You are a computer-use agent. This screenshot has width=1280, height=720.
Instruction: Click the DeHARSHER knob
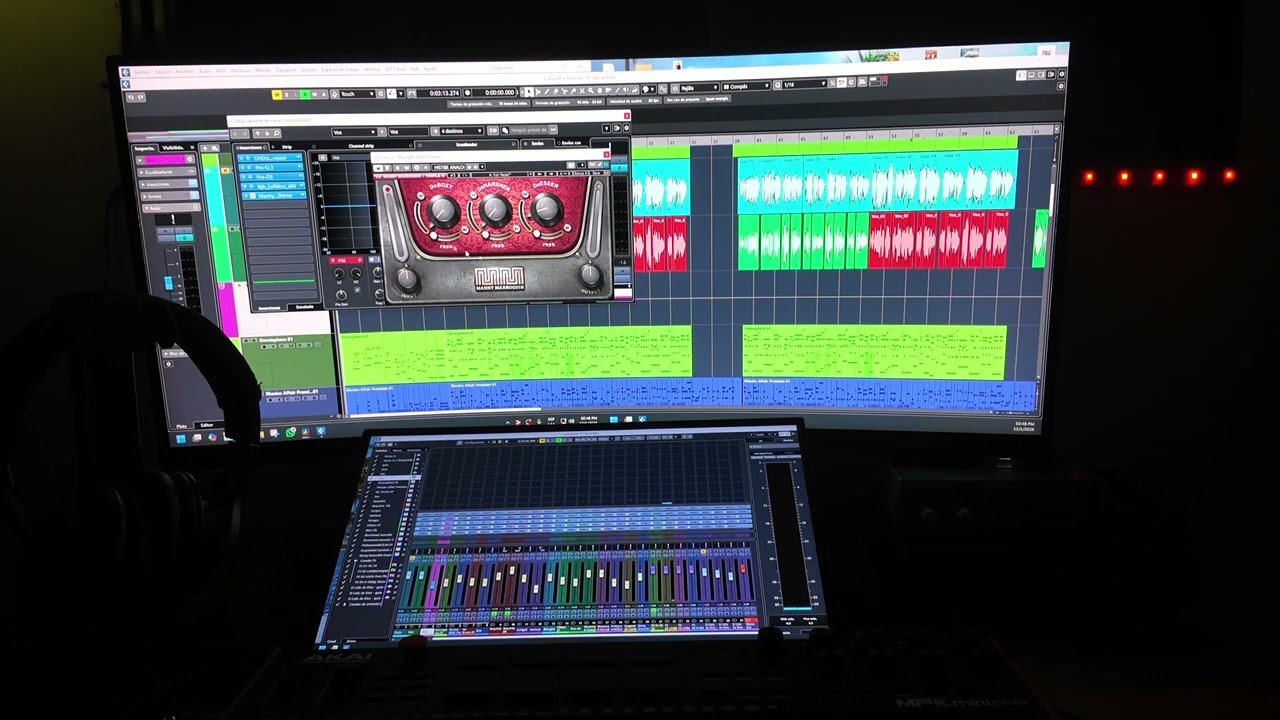pyautogui.click(x=495, y=210)
